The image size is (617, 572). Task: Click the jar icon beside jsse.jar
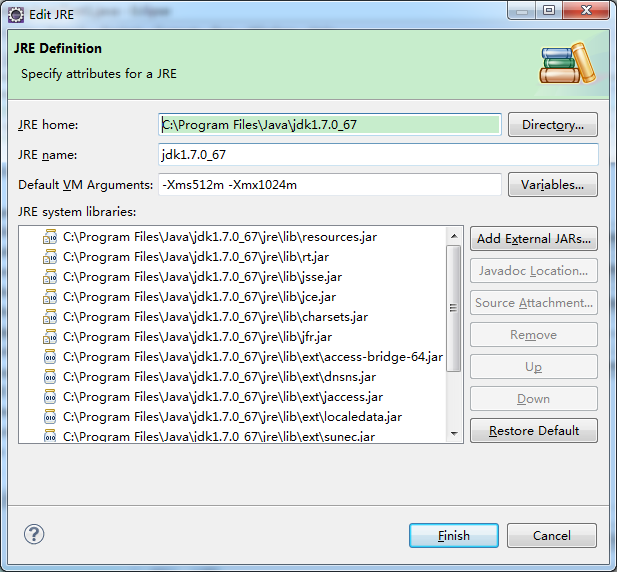pos(50,277)
